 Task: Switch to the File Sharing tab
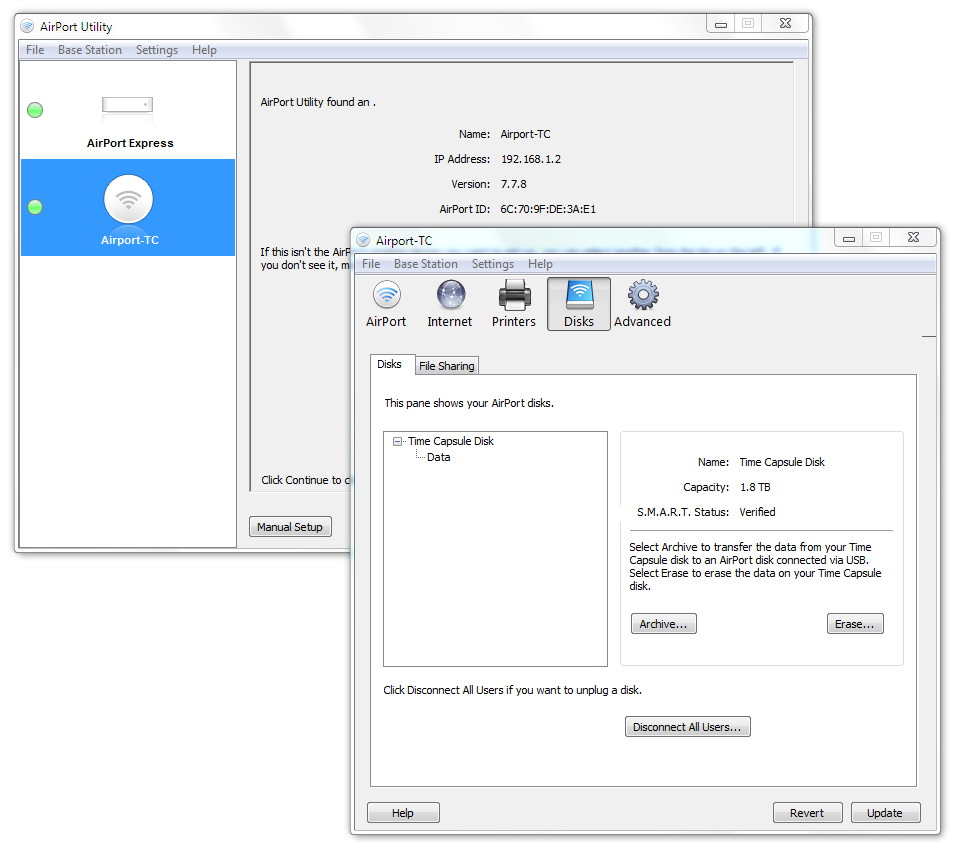point(447,366)
